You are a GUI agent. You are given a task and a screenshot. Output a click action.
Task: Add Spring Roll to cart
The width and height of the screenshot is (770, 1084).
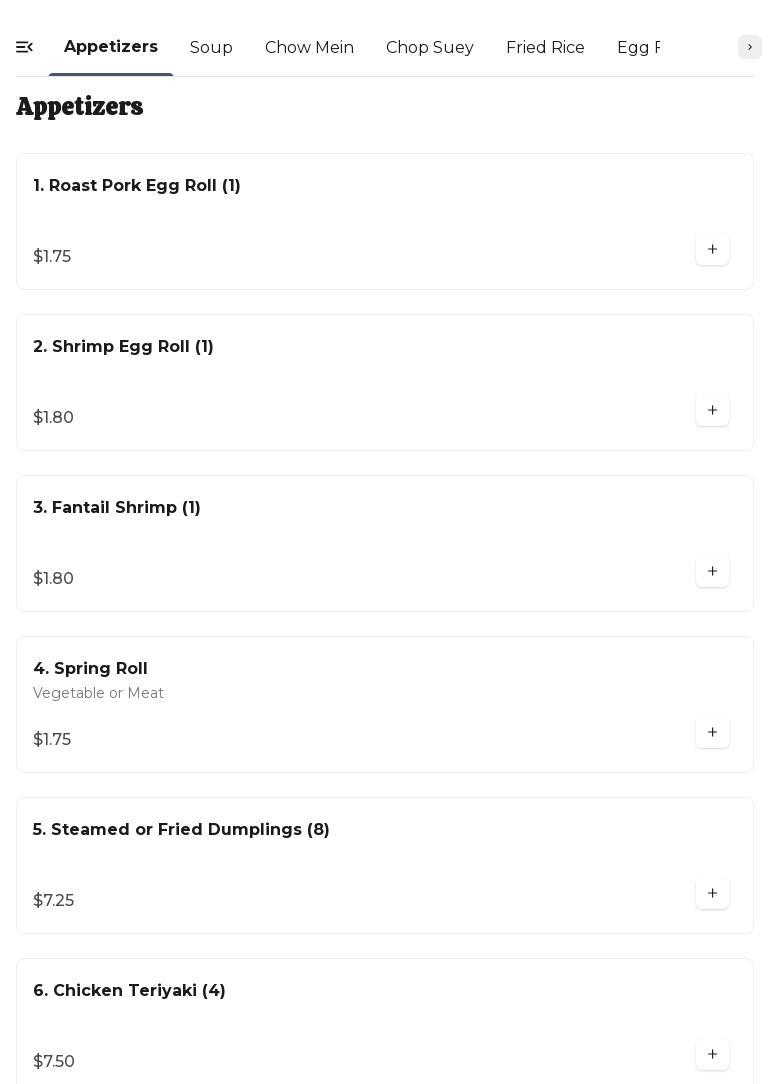tap(712, 733)
